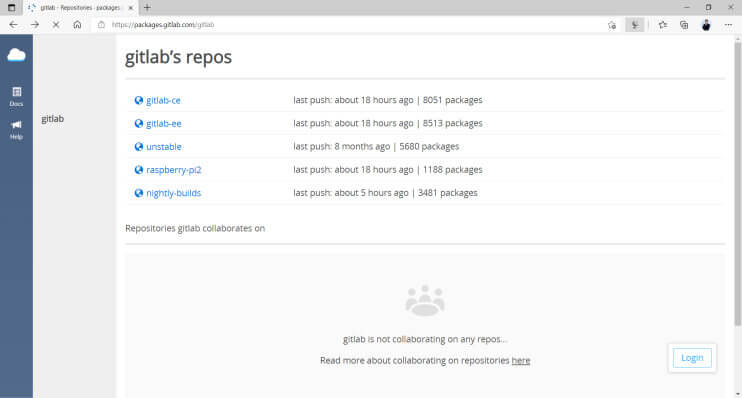The height and width of the screenshot is (398, 742).
Task: Open the browser profile avatar
Action: (706, 25)
